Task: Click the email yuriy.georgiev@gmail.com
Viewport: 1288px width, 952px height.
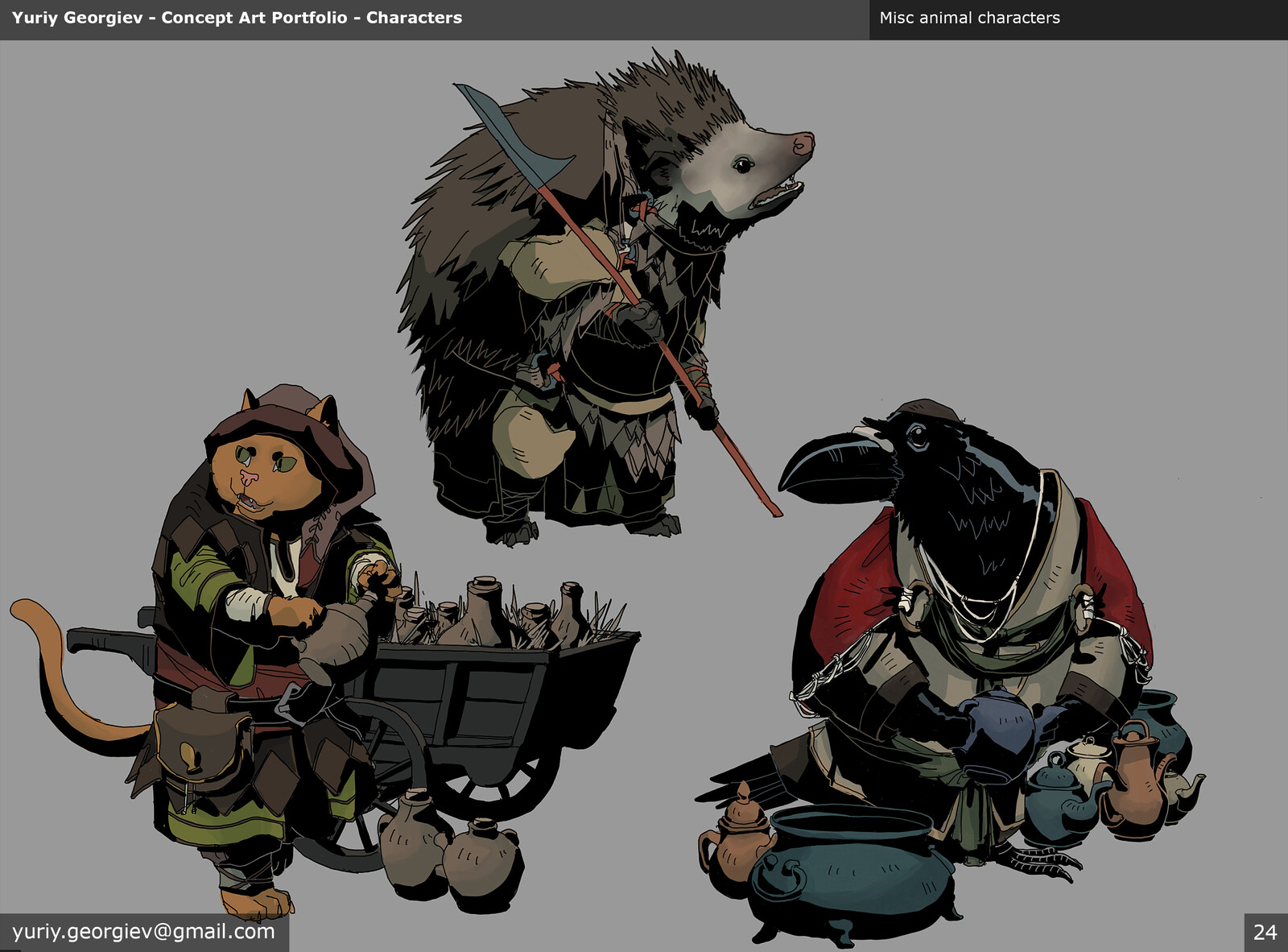Action: (x=143, y=932)
